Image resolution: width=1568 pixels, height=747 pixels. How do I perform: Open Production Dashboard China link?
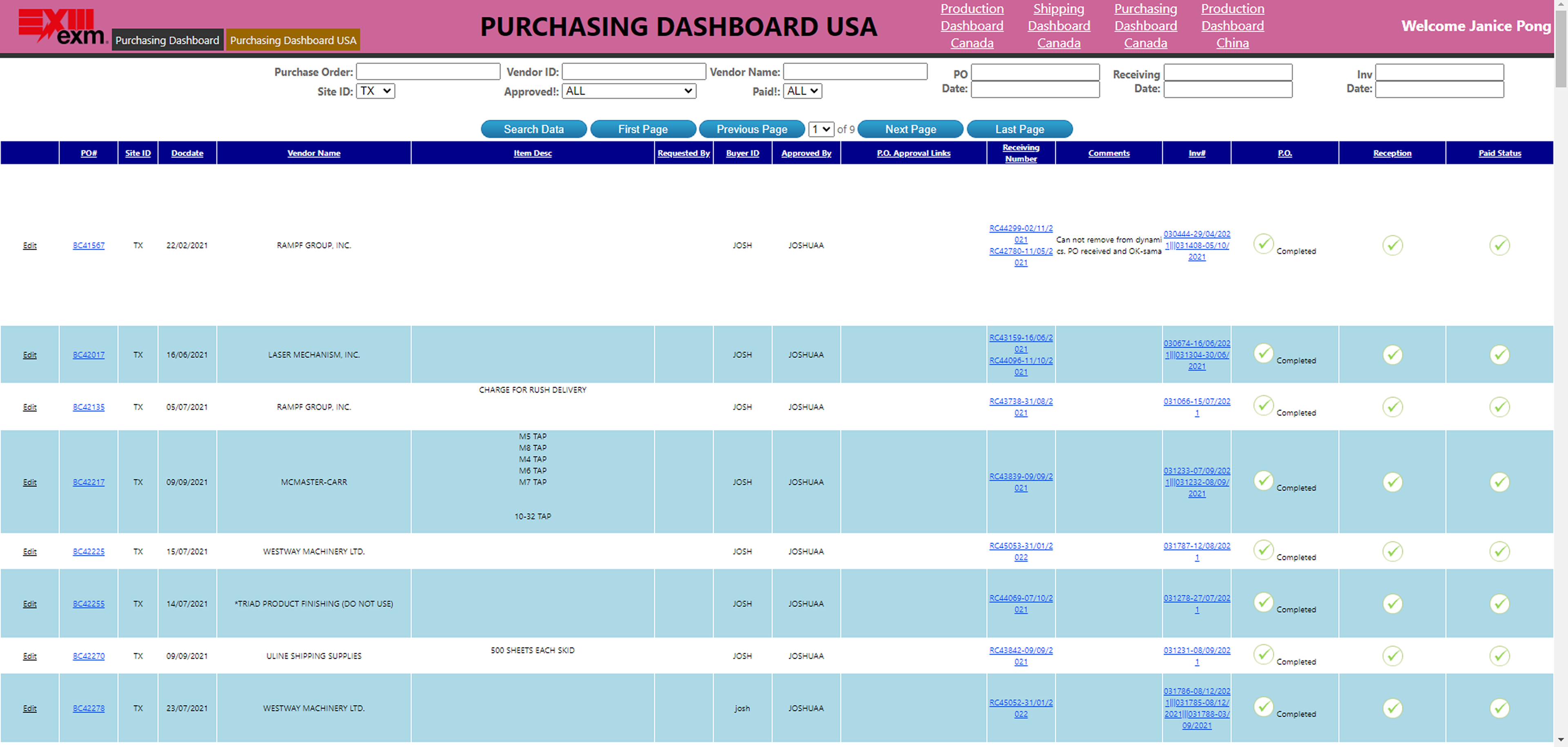click(1232, 26)
